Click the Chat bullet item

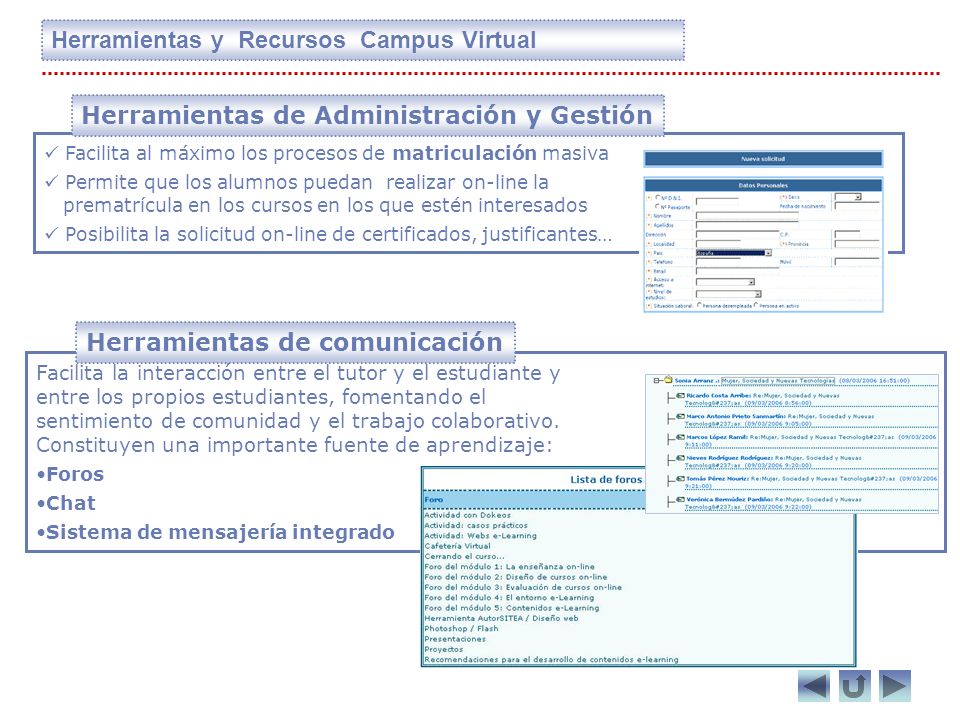(66, 503)
